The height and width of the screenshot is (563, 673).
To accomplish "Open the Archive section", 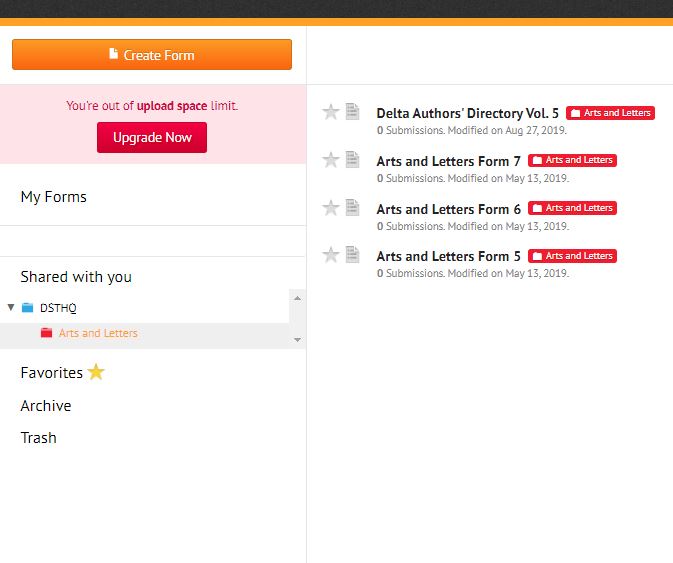I will [x=46, y=406].
